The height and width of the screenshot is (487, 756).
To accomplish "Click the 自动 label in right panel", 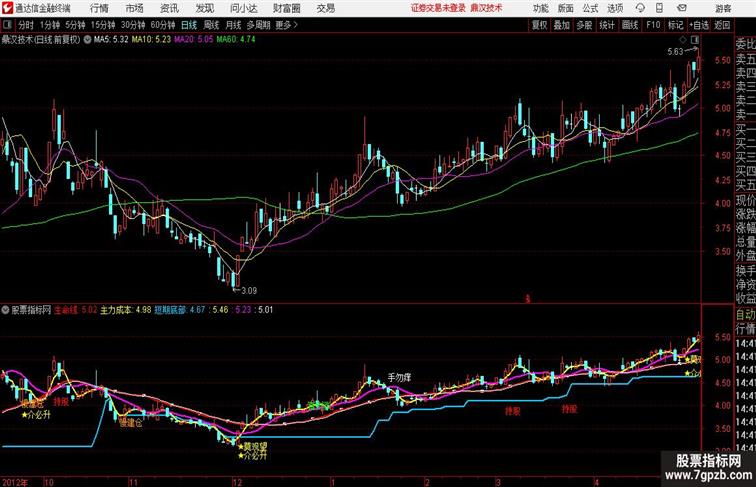I will (x=745, y=314).
